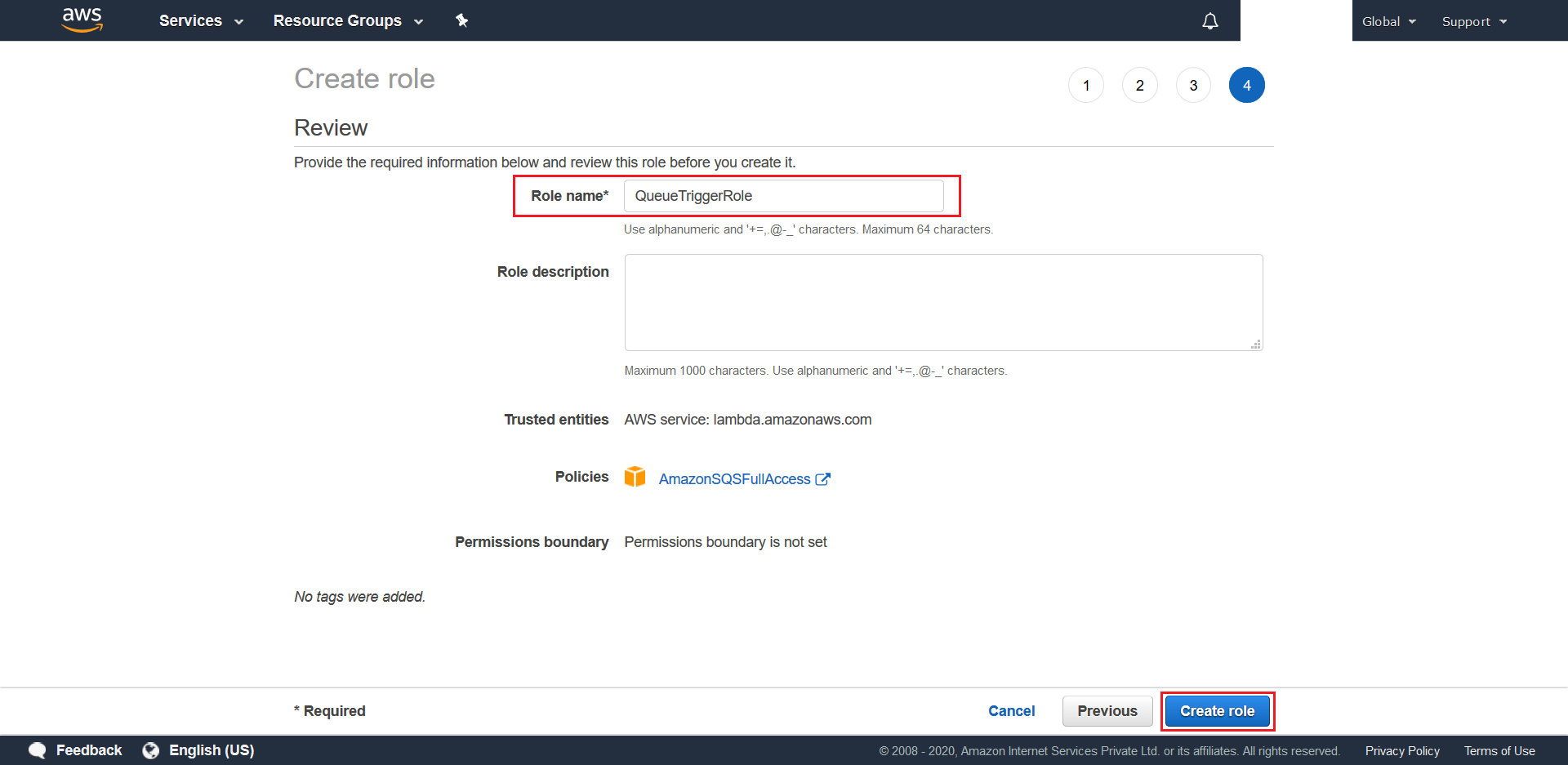The height and width of the screenshot is (765, 1568).
Task: Go to step 2 of role wizard
Action: [1140, 85]
